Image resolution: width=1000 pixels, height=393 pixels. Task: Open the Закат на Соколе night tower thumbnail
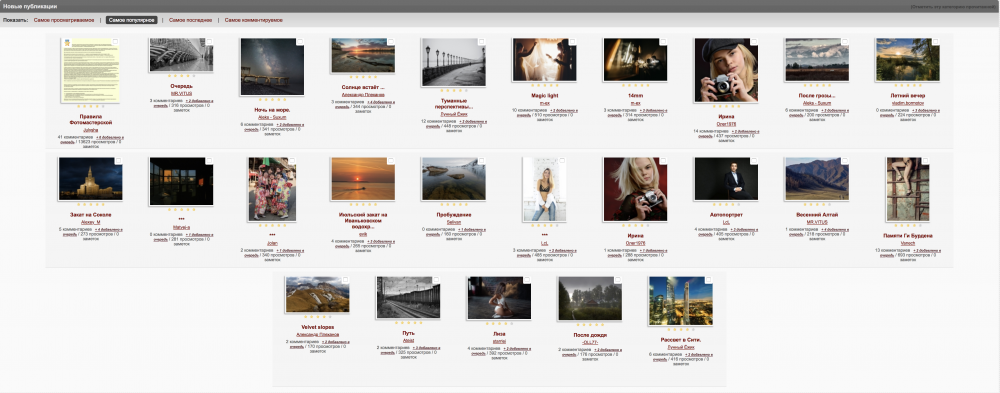point(91,179)
